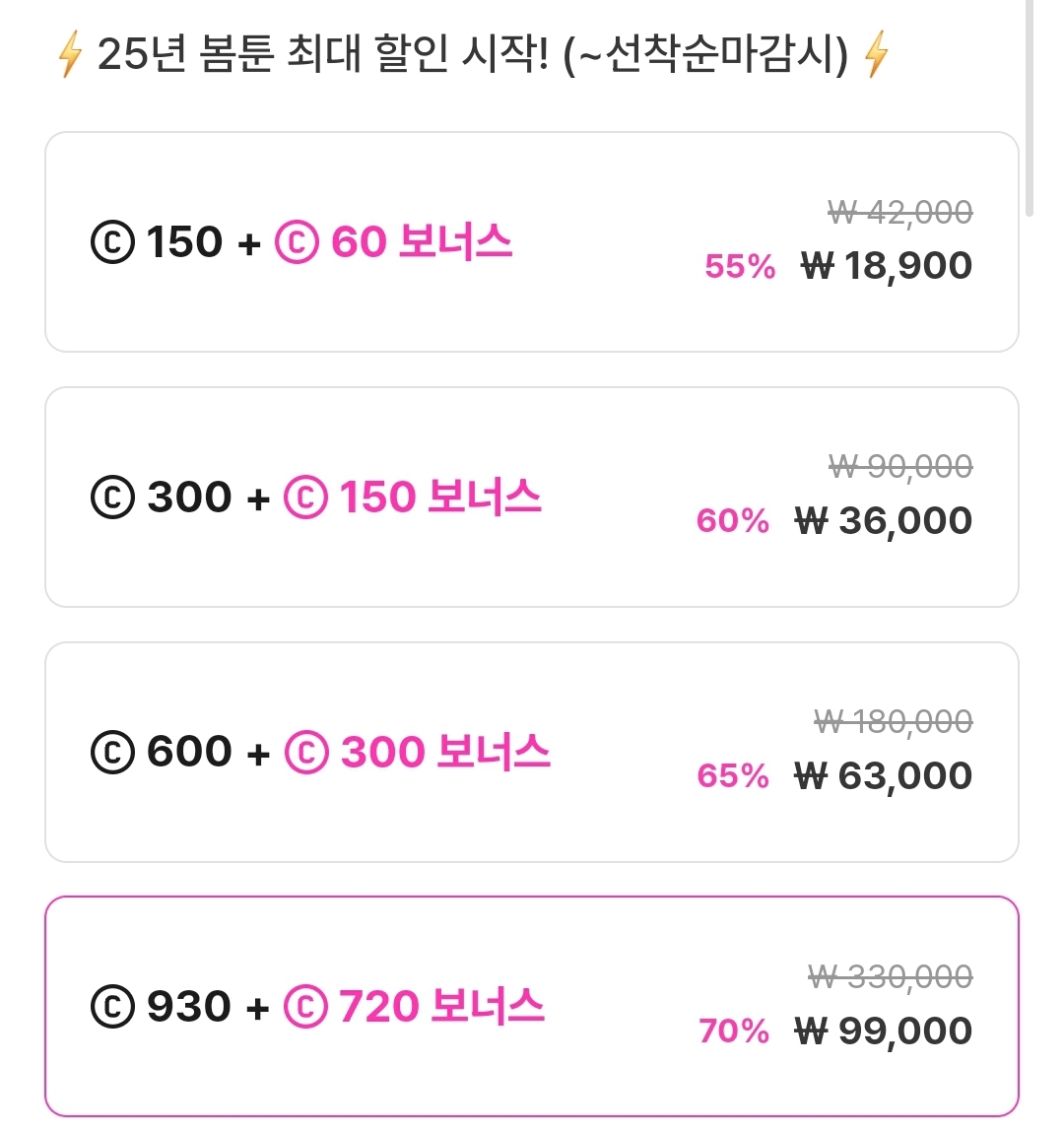Click the crossed-out ₩90,000 original price
The width and height of the screenshot is (1064, 1131).
900,466
